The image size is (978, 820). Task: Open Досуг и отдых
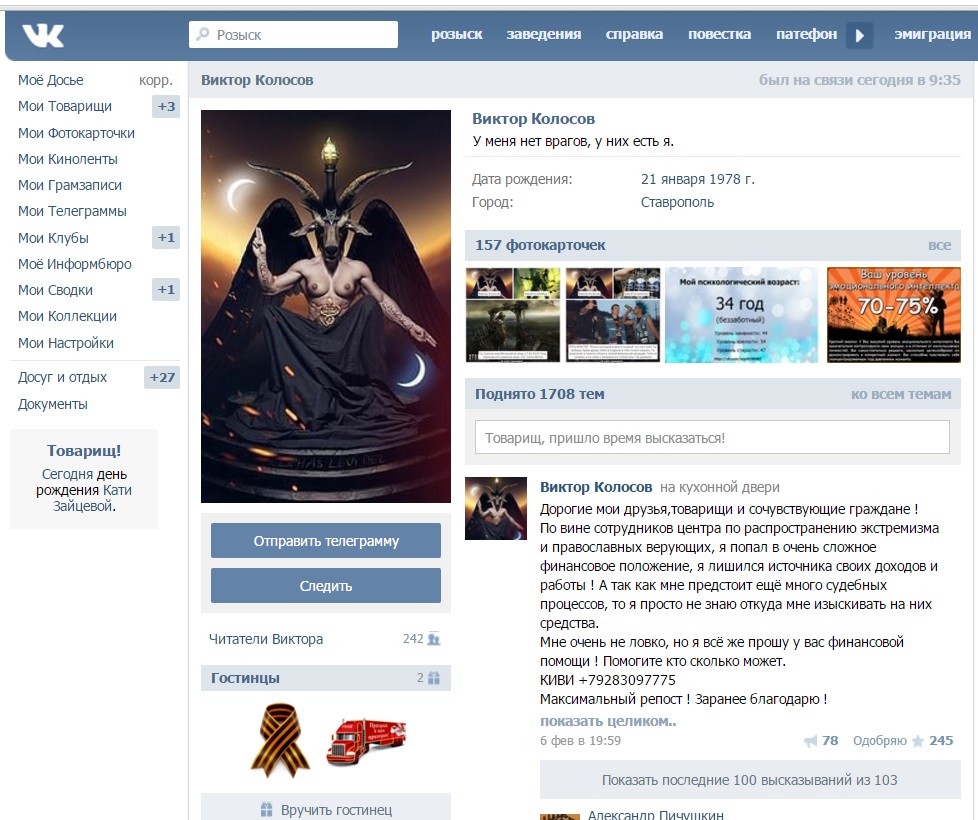(x=62, y=377)
